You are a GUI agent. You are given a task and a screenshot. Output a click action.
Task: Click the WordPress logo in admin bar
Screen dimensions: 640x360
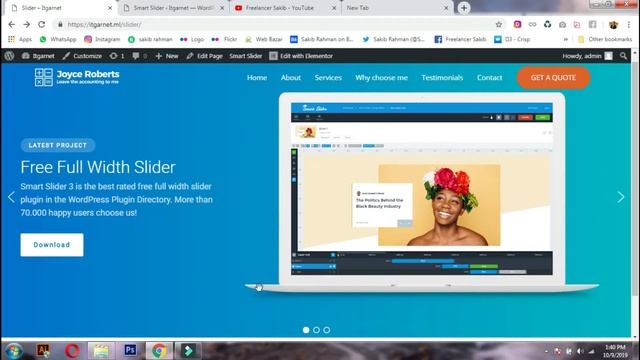[x=9, y=56]
